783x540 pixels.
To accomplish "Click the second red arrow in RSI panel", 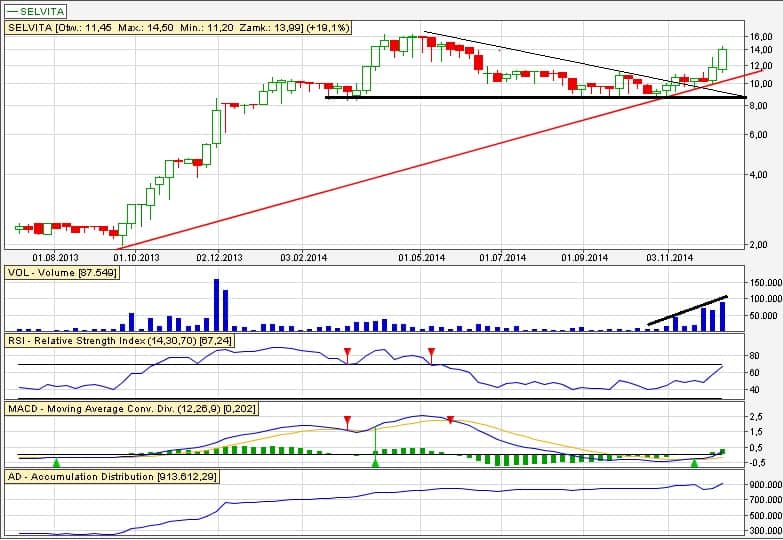I will [432, 352].
